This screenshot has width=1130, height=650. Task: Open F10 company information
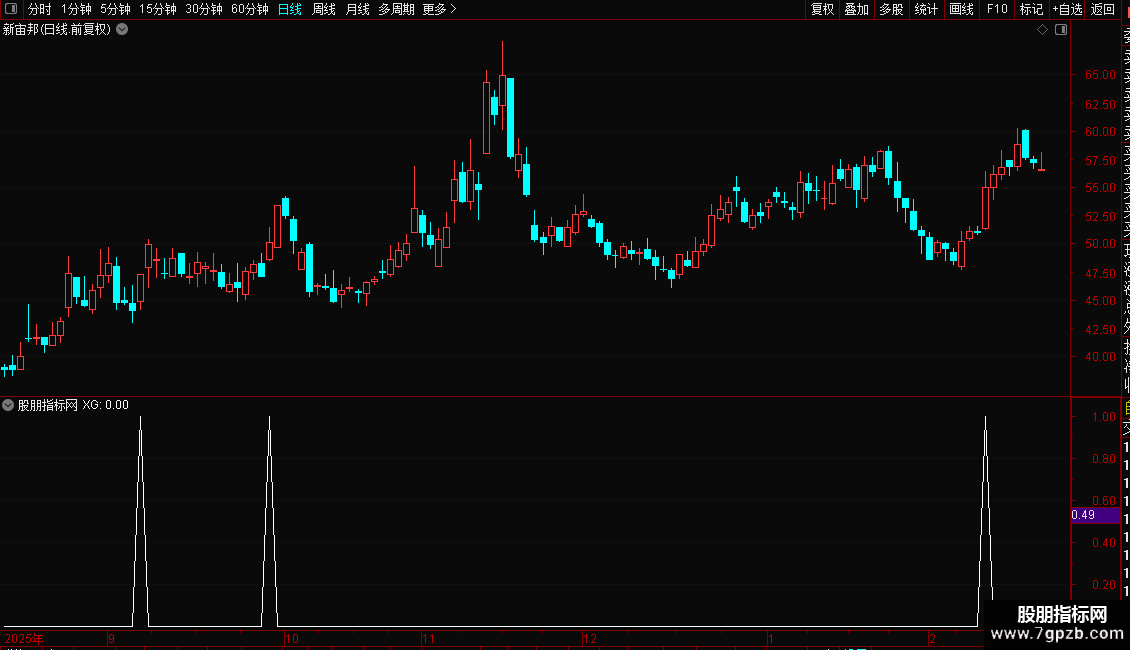997,9
